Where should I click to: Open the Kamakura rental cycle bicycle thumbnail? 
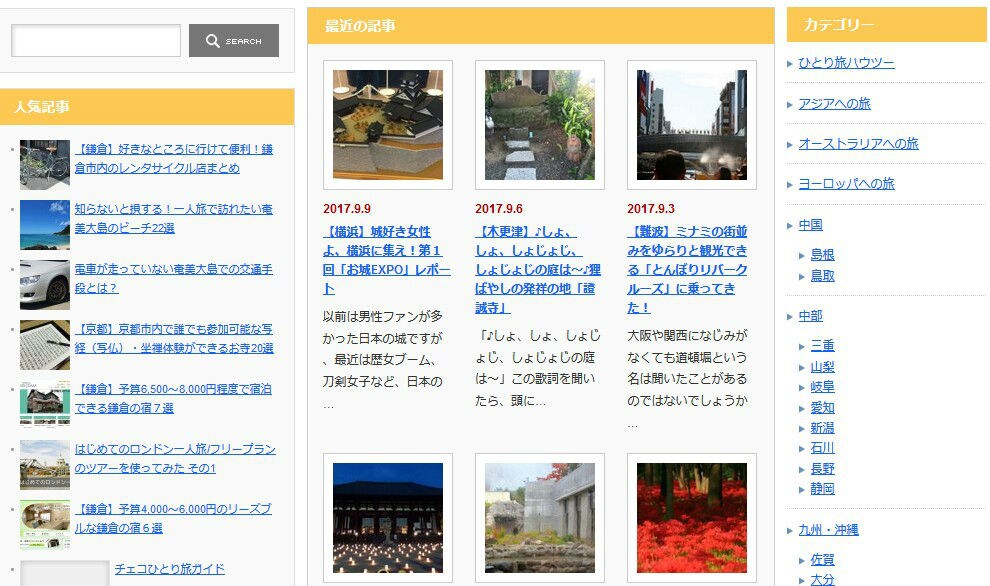coord(45,165)
